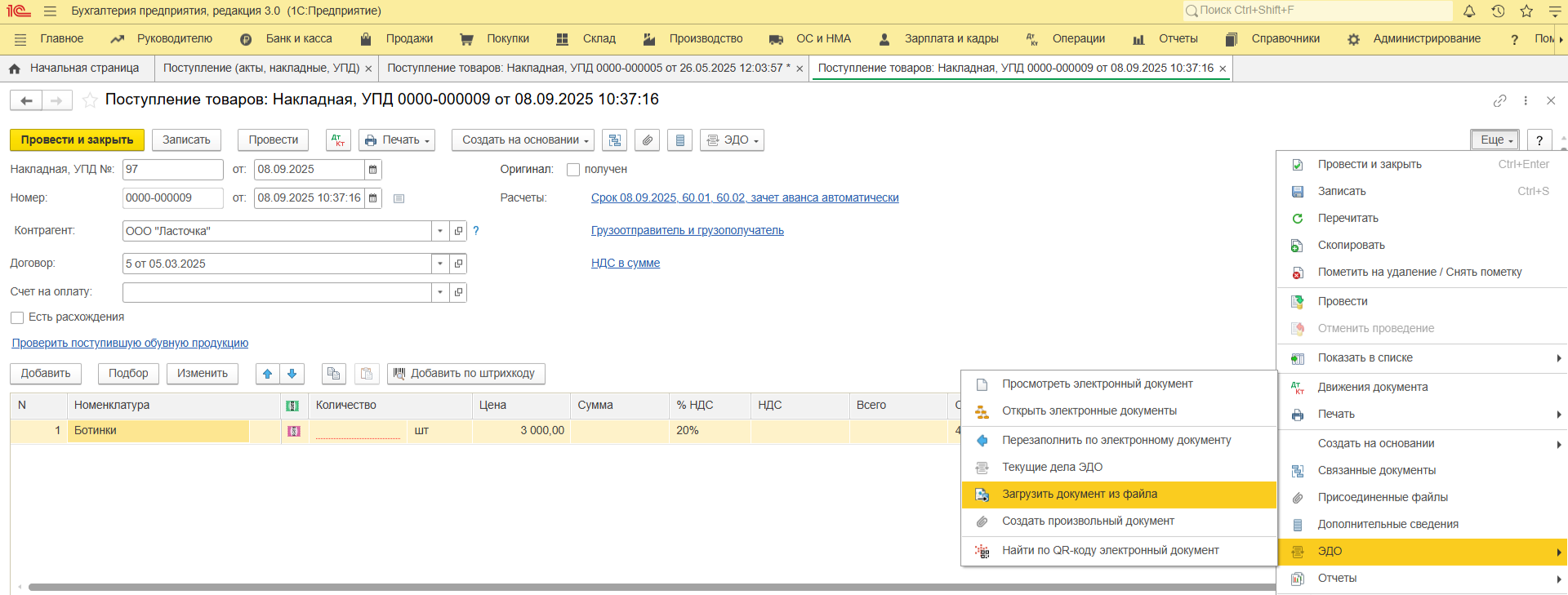Copy selected rows with the copy icon

point(333,374)
